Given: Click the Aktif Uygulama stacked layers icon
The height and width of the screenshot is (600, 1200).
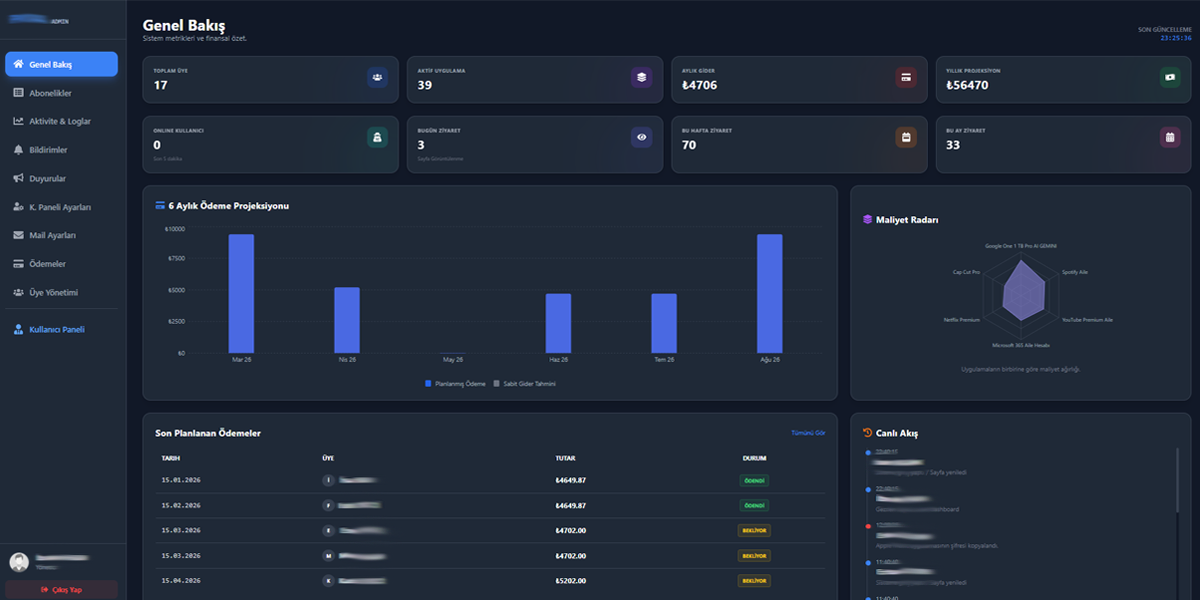Looking at the screenshot, I should tap(640, 76).
